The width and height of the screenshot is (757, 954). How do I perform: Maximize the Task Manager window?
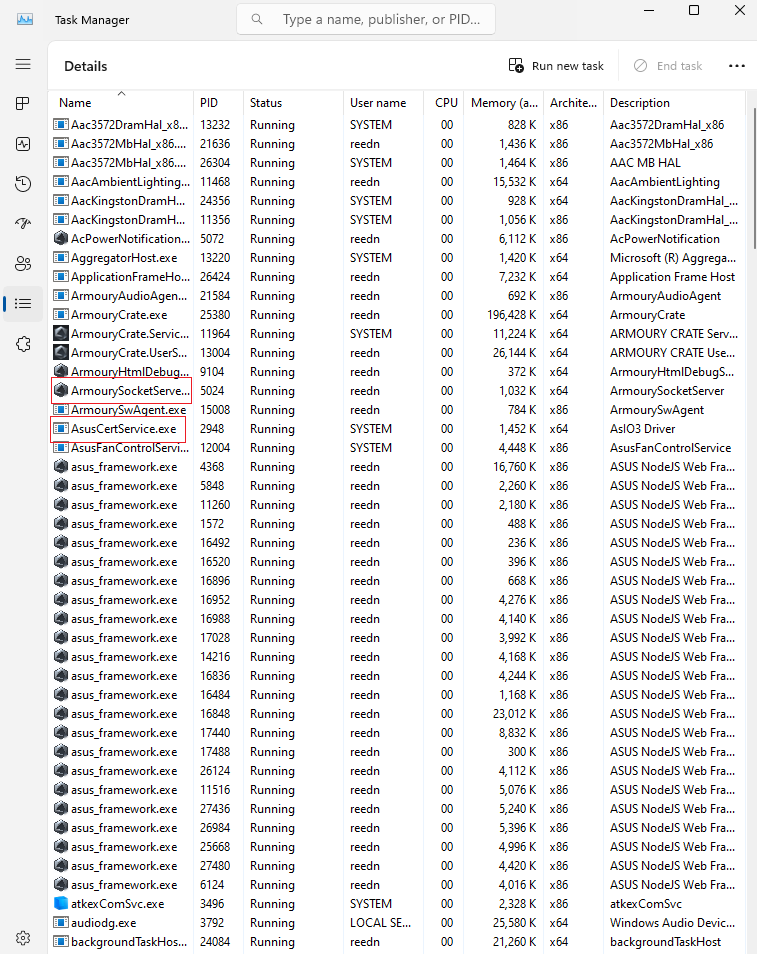point(694,10)
